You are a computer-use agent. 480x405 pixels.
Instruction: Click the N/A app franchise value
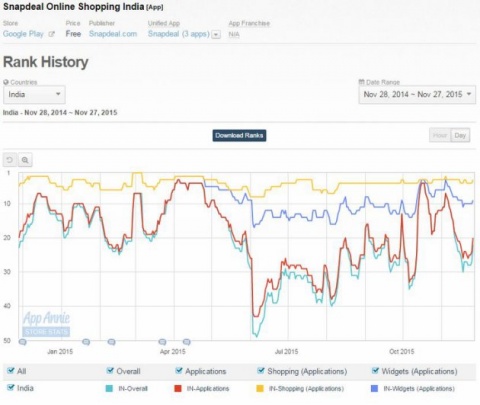(234, 34)
